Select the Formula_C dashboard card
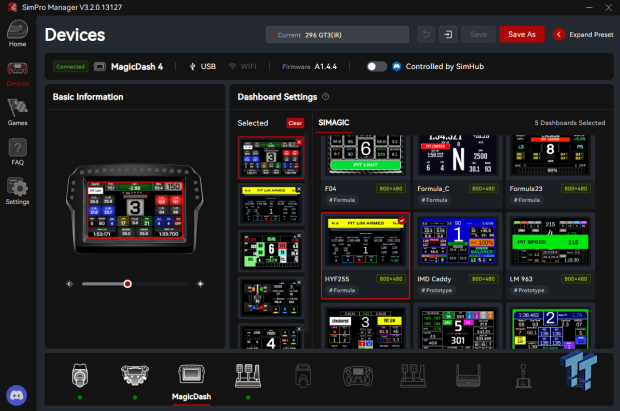 click(x=458, y=172)
